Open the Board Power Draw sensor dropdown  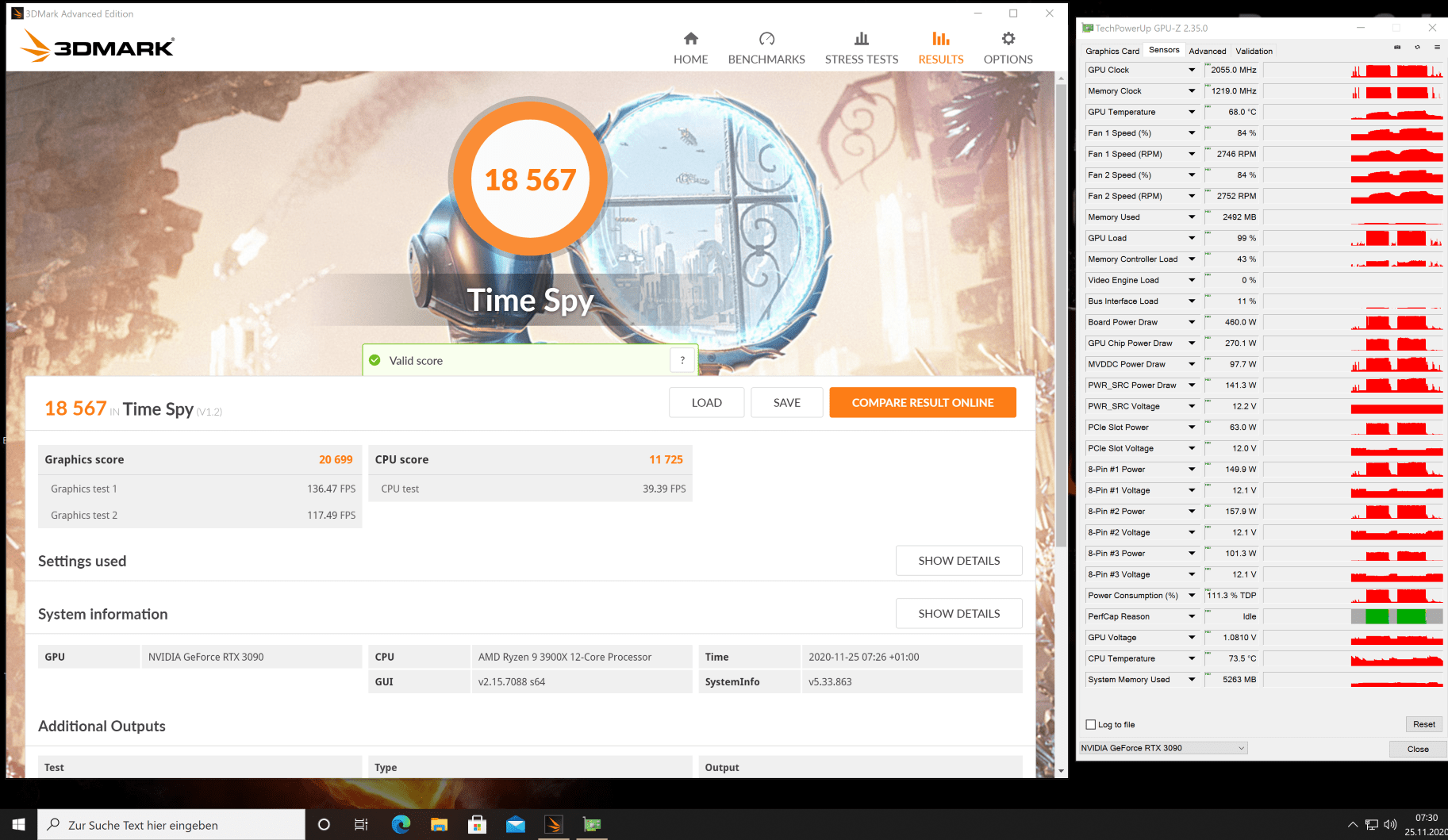pos(1192,322)
